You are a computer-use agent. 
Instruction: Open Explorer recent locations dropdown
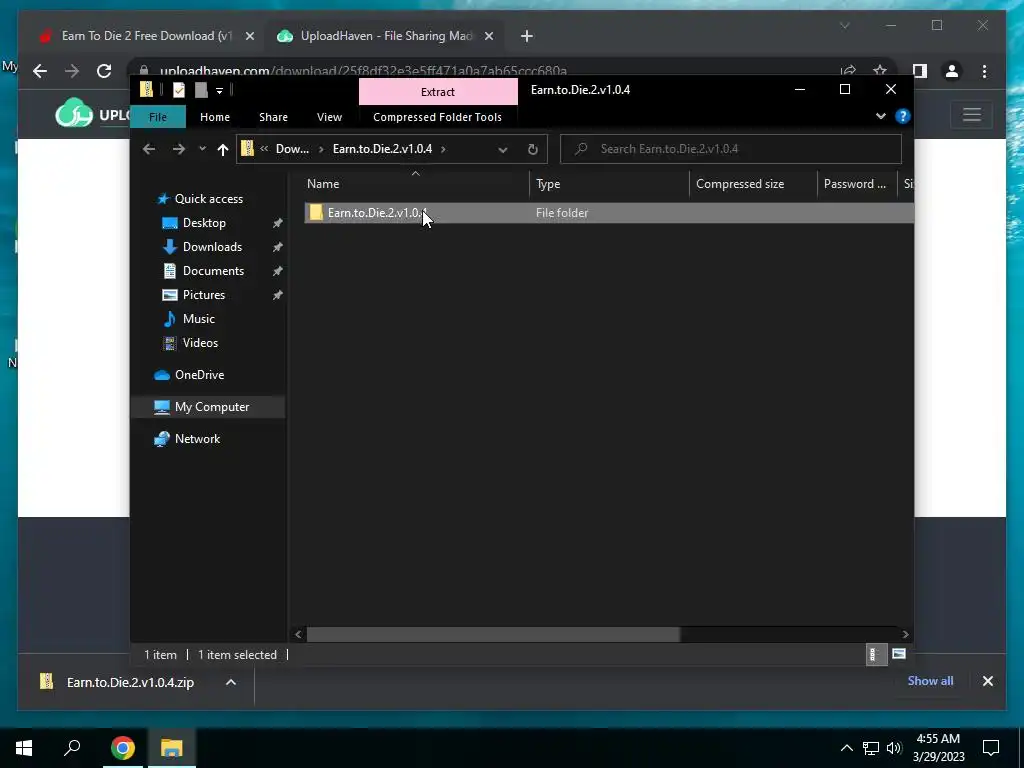pyautogui.click(x=202, y=149)
